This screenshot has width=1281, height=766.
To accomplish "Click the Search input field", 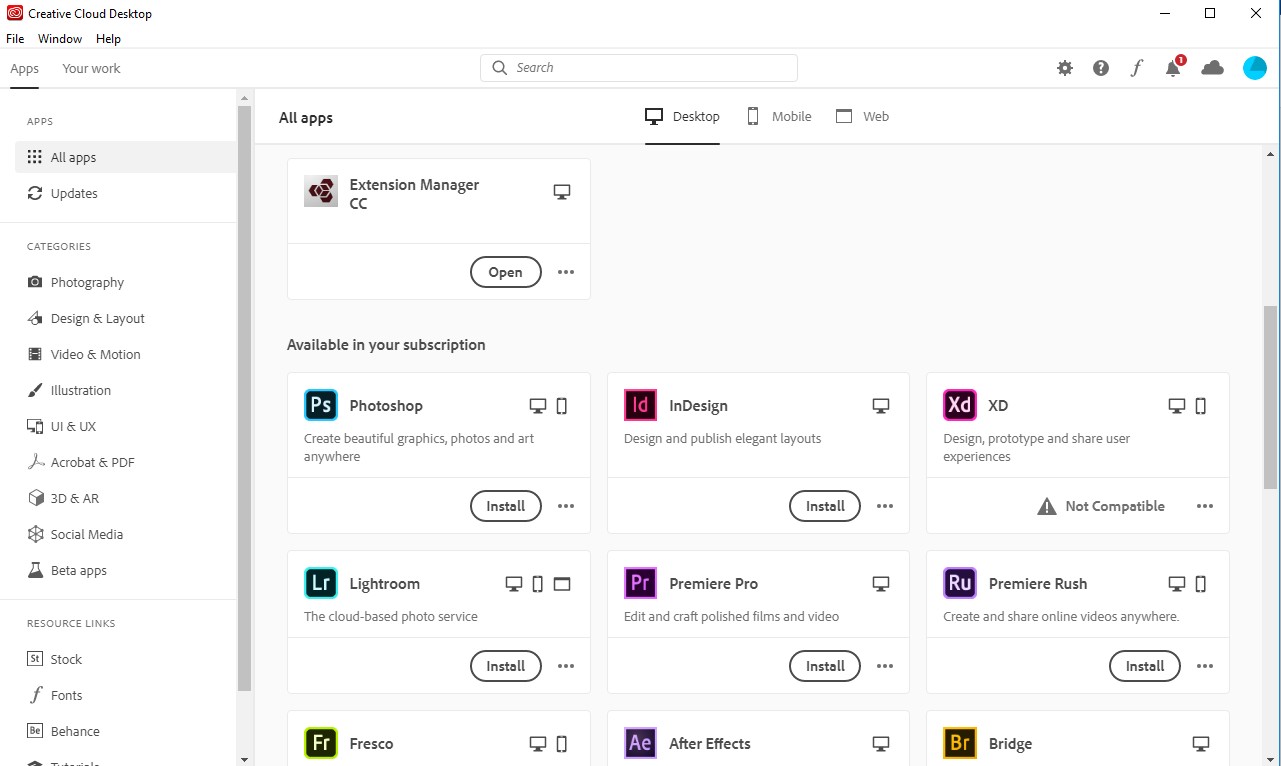I will tap(639, 68).
